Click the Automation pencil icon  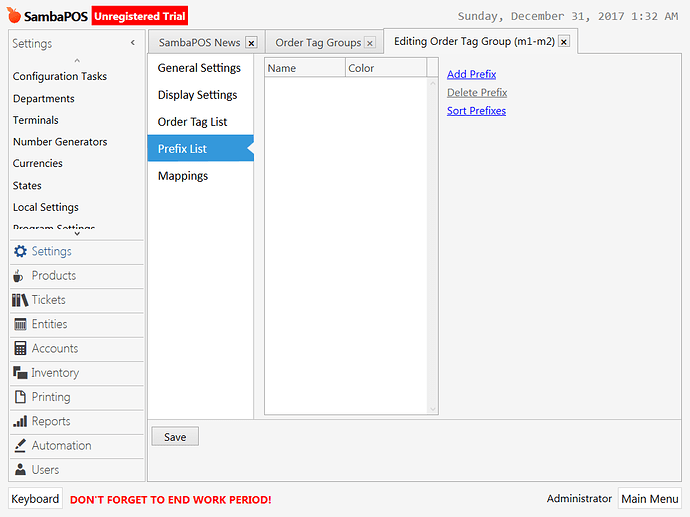20,445
